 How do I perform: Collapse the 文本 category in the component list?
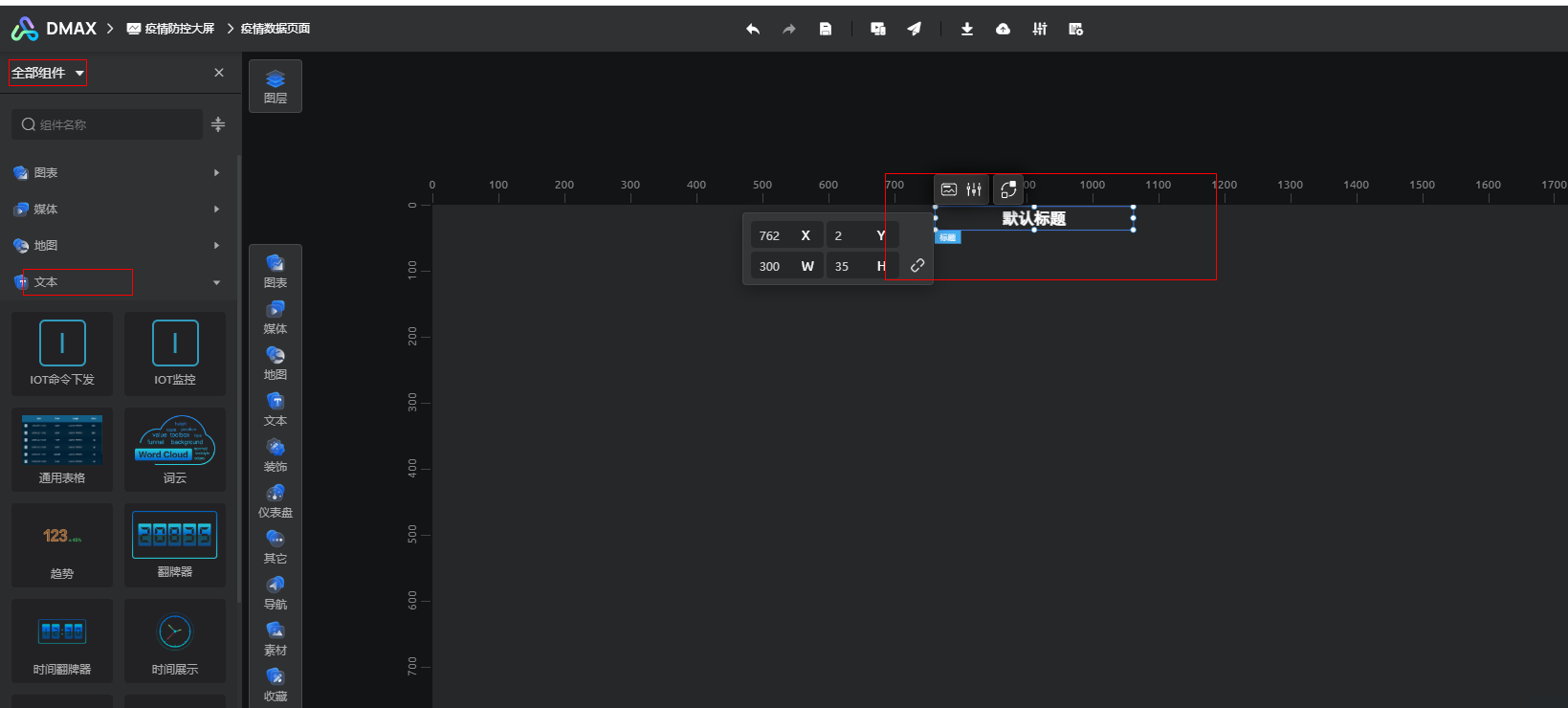point(121,282)
